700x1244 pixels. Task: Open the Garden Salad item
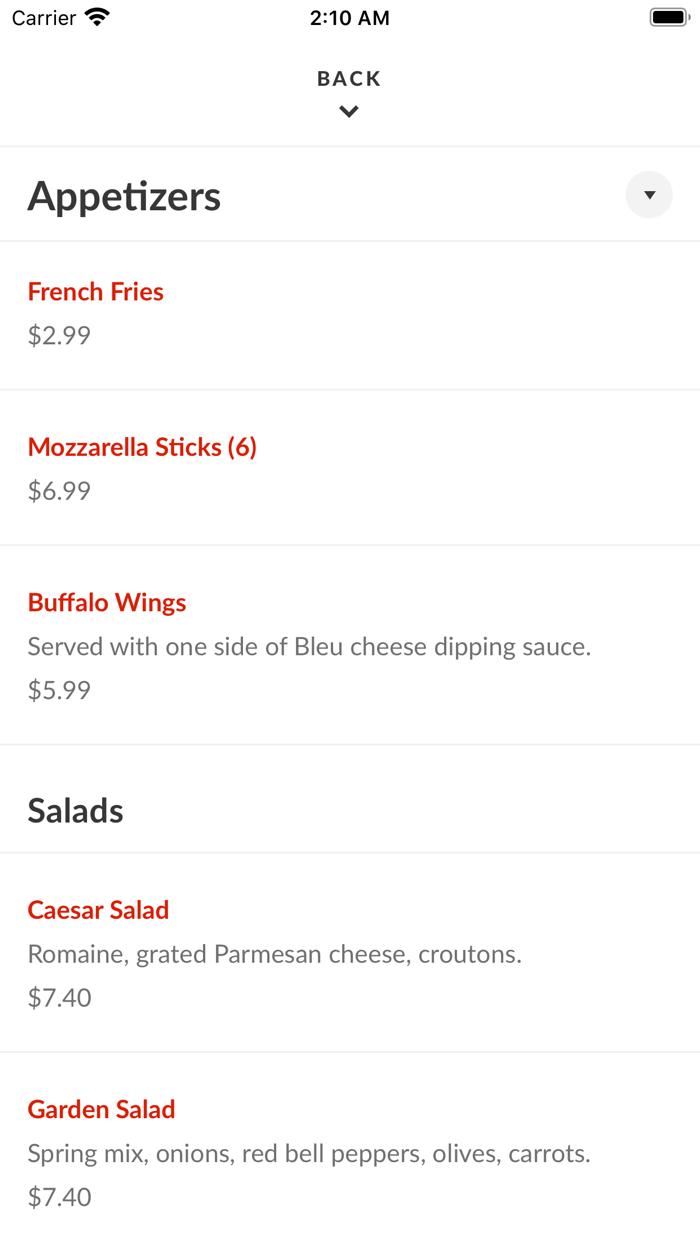[101, 1109]
